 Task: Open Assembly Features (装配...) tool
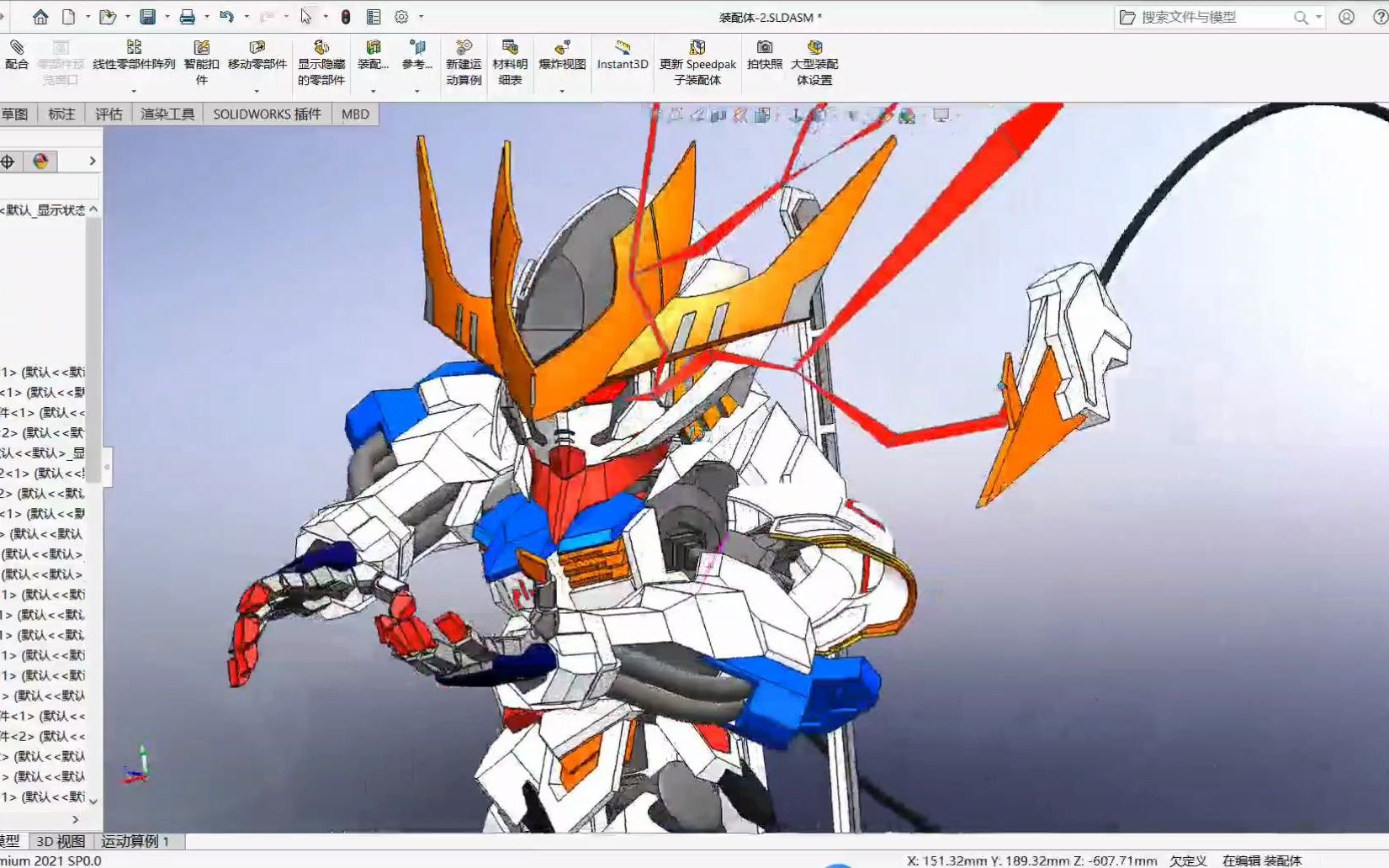click(x=374, y=56)
